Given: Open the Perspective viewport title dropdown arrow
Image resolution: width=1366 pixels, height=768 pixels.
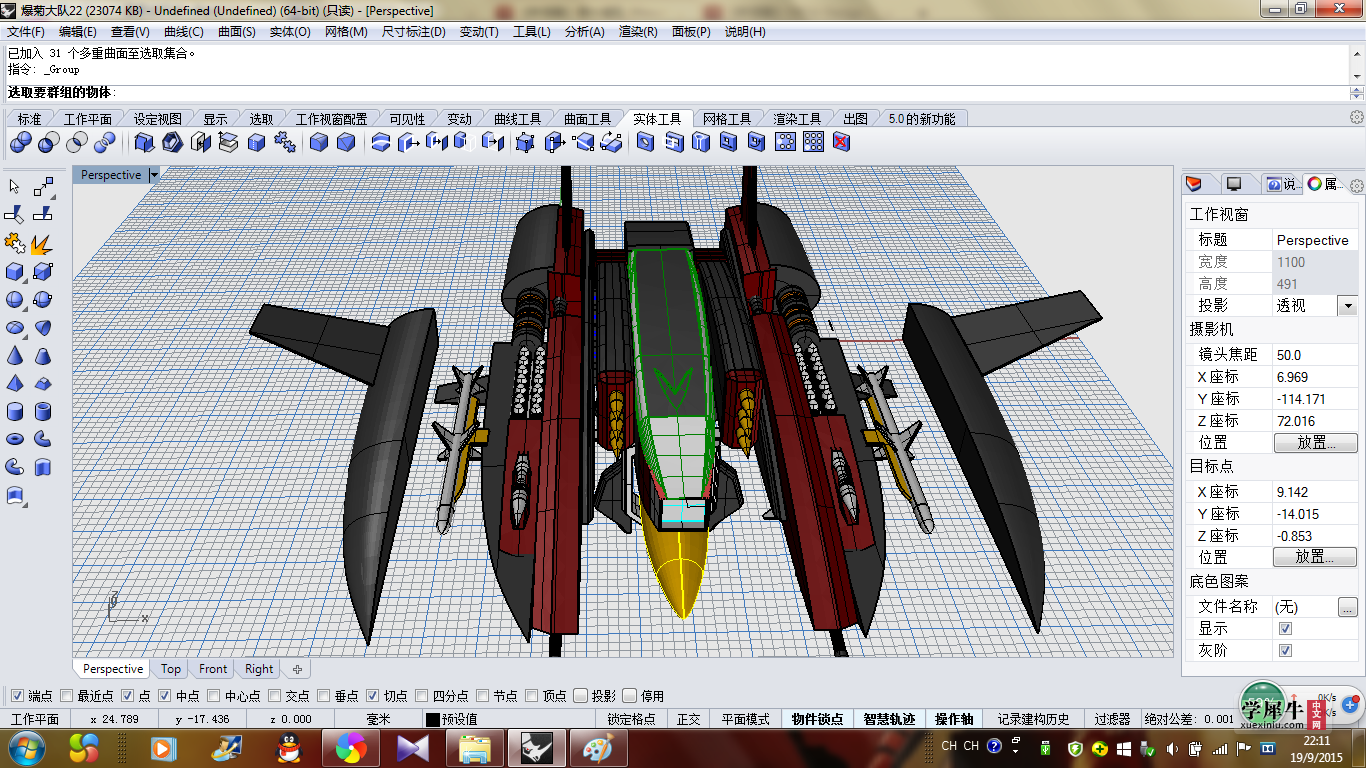Looking at the screenshot, I should click(154, 175).
